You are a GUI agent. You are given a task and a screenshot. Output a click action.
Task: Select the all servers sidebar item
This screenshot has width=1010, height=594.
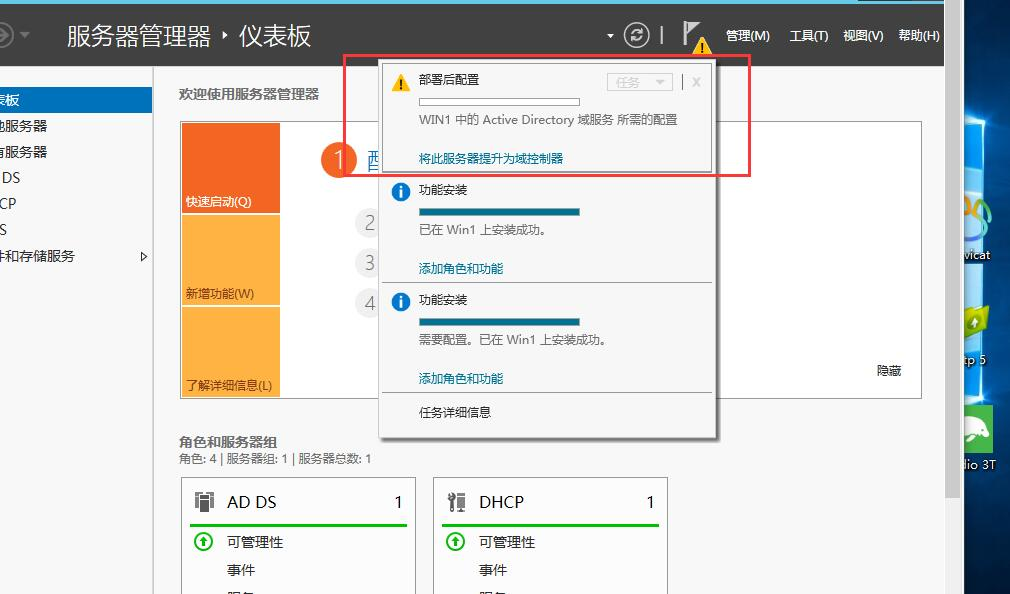[75, 152]
